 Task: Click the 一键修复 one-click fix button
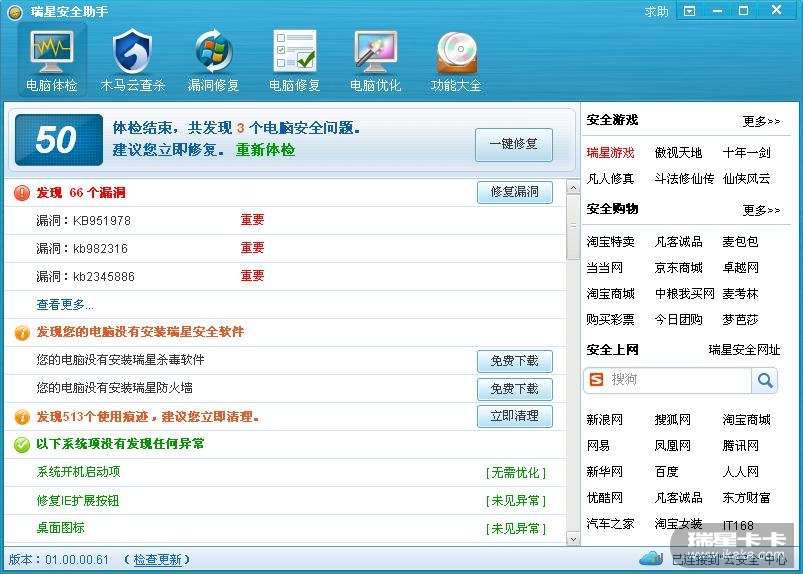tap(514, 145)
